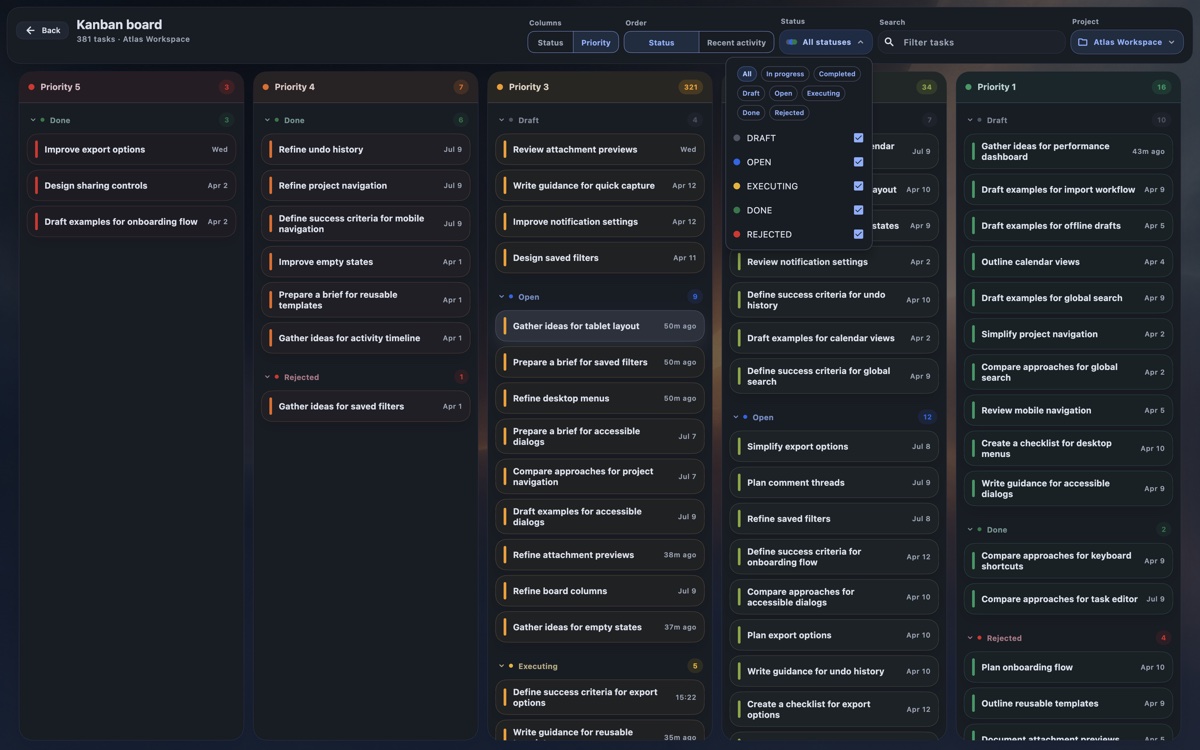1200x750 pixels.
Task: Uncheck the OPEN status checkbox
Action: (x=858, y=162)
